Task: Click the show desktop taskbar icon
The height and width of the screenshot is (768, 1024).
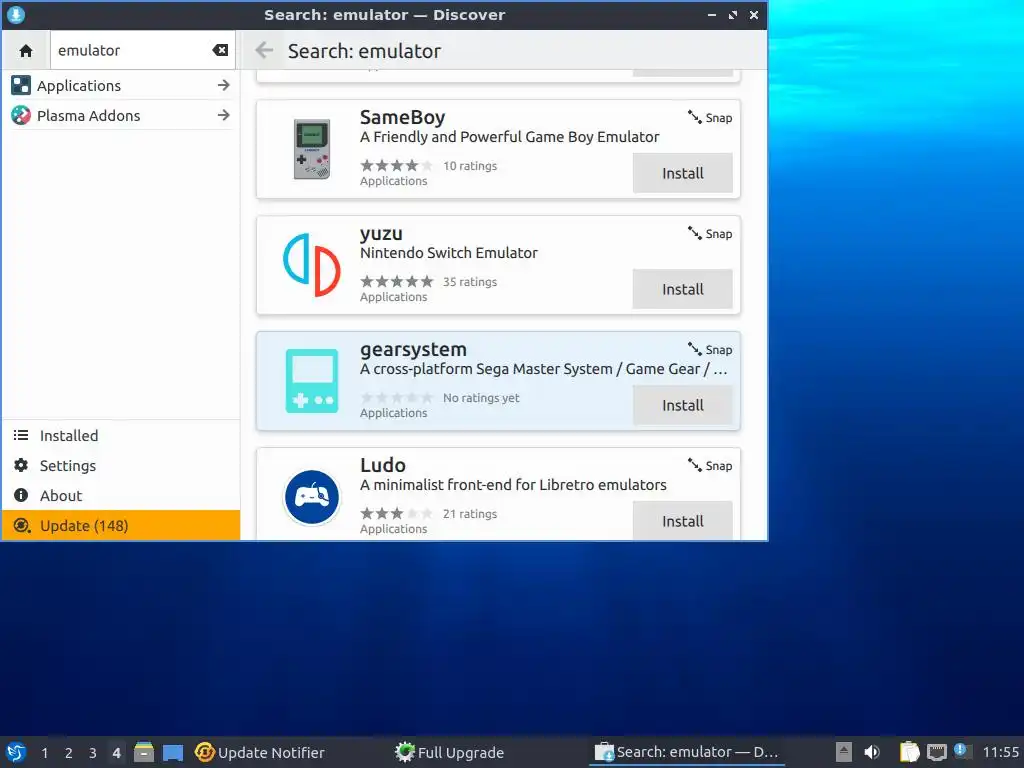Action: pos(172,753)
